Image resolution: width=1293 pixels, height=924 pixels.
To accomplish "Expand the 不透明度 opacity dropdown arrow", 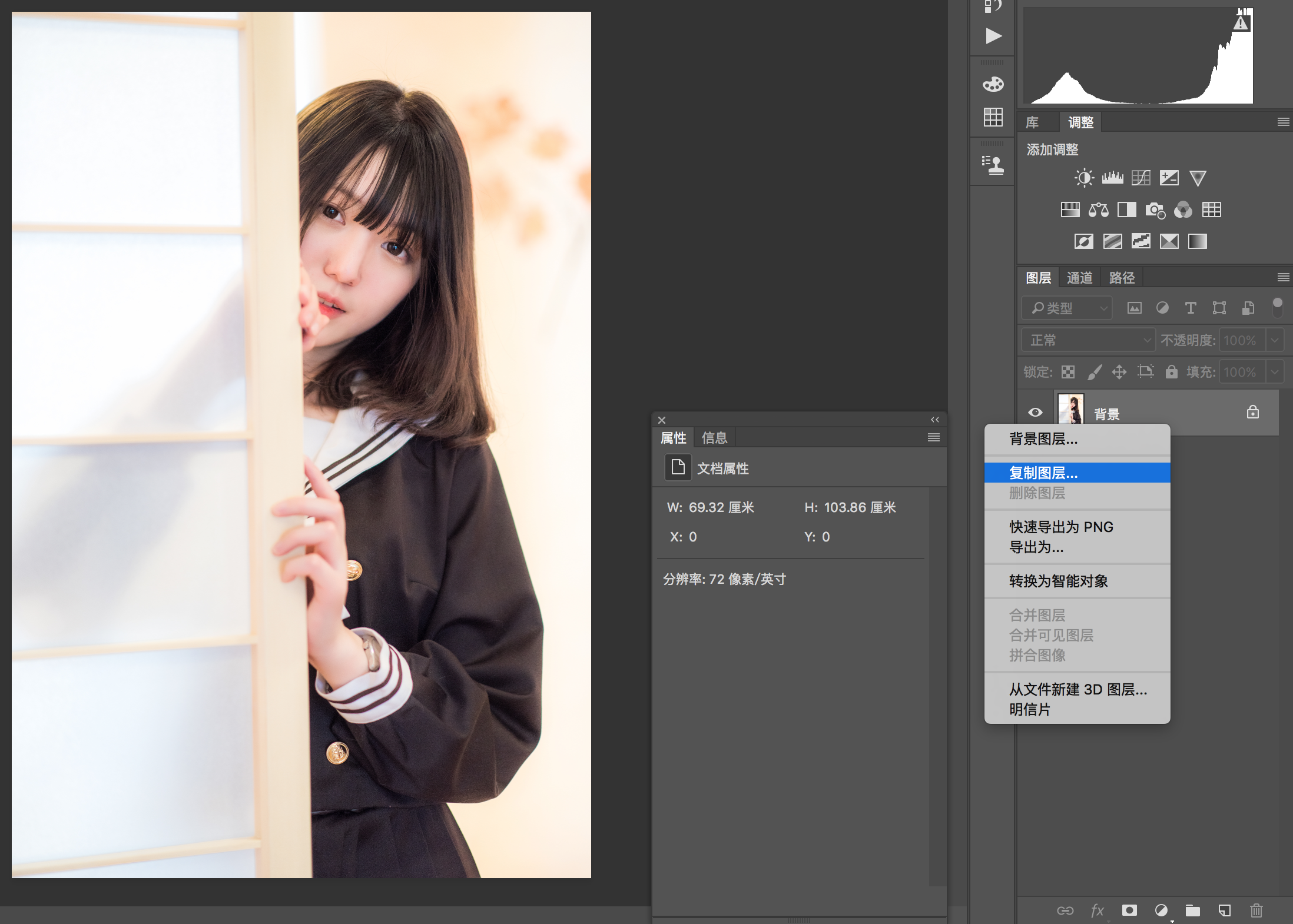I will 1275,340.
